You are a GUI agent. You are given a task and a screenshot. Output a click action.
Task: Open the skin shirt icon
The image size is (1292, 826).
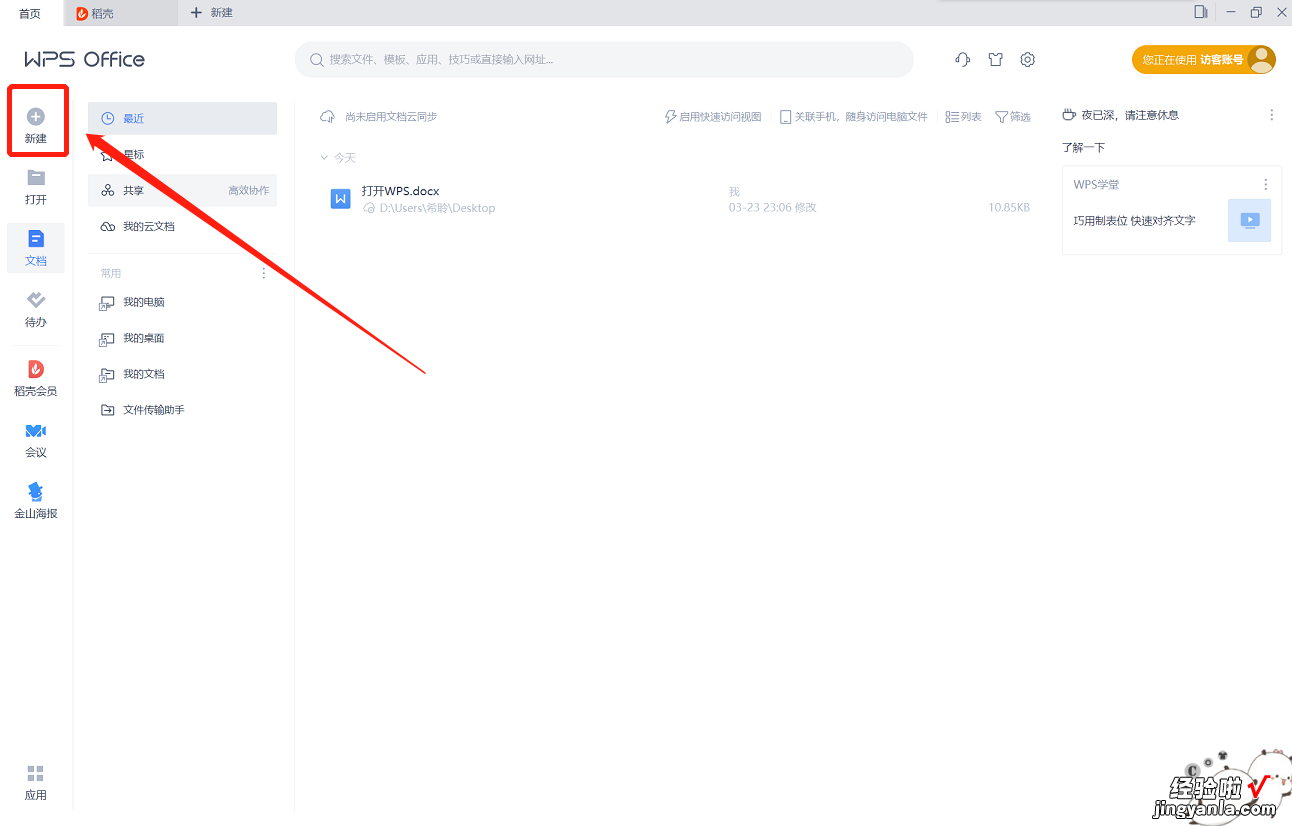(995, 59)
